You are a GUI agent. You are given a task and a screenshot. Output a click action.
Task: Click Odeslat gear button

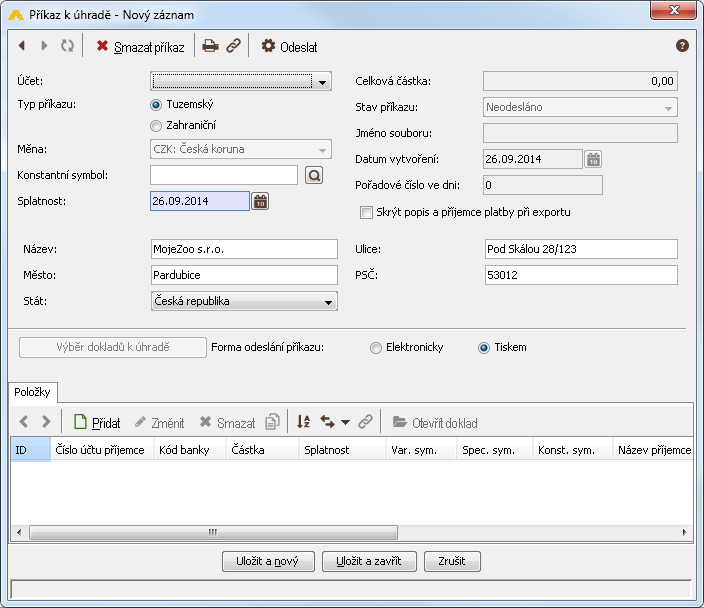point(290,47)
